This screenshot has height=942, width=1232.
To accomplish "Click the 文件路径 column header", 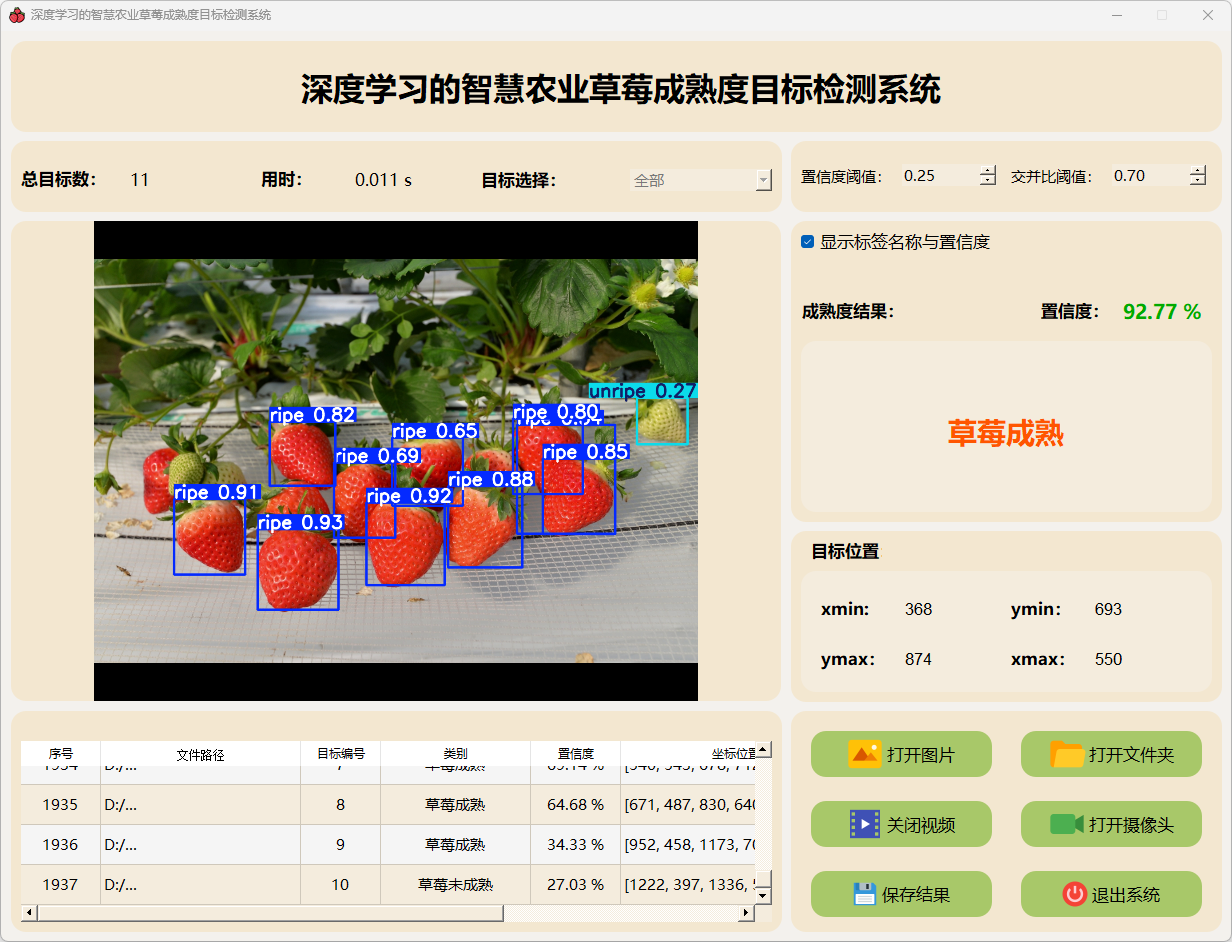I will 201,754.
